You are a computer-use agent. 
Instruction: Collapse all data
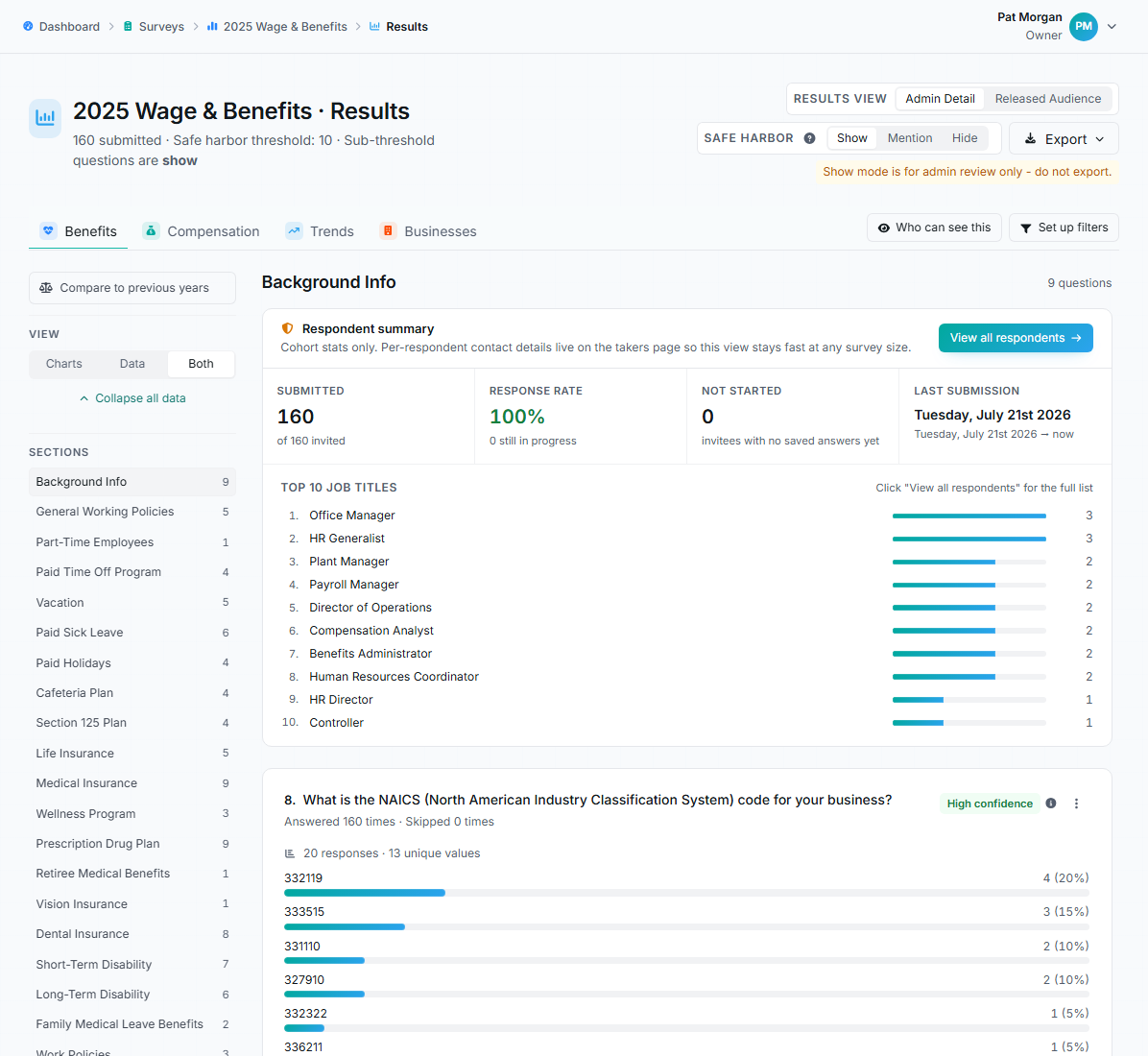click(x=132, y=398)
